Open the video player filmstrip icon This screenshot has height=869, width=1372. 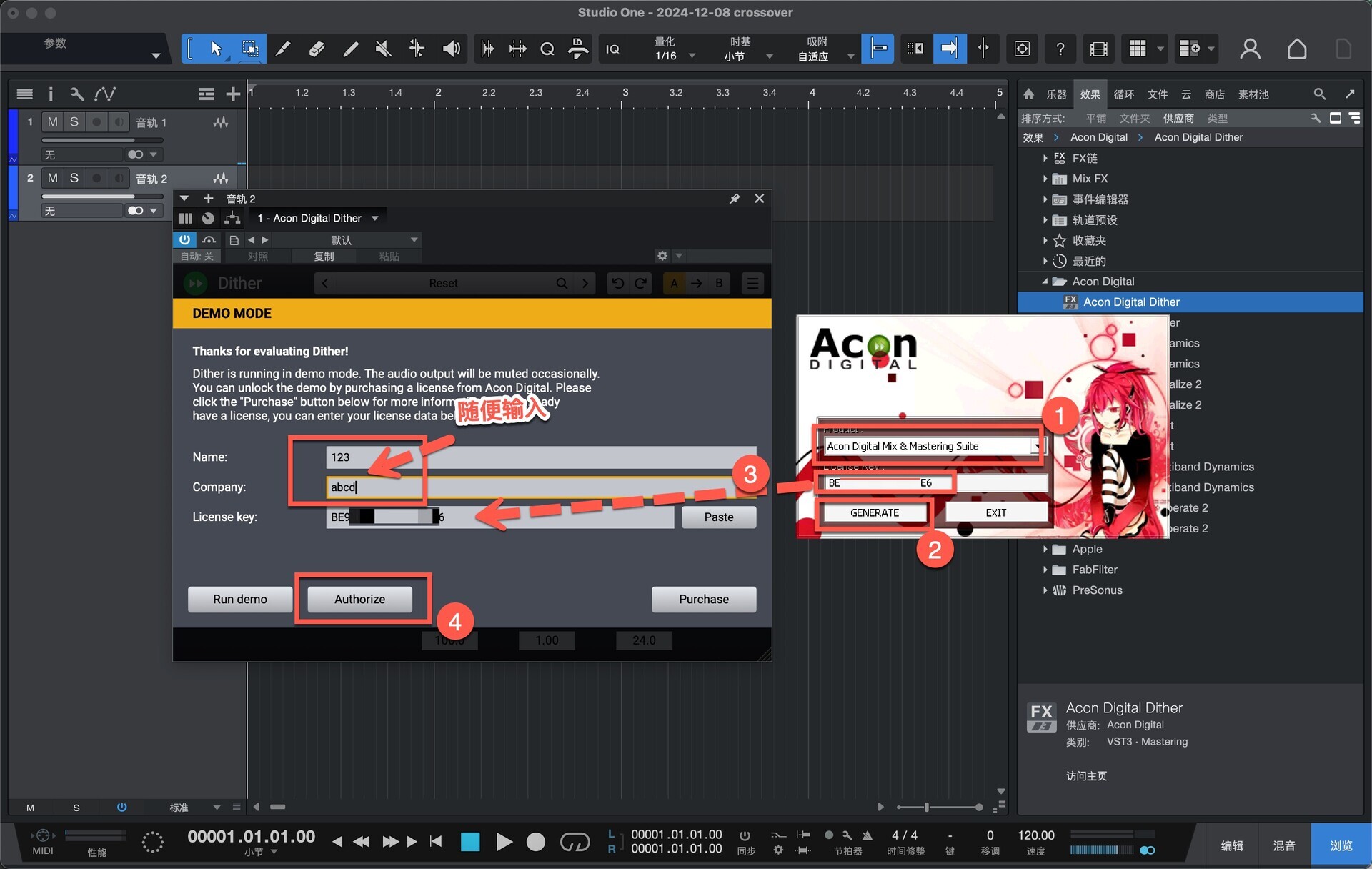coord(1098,49)
